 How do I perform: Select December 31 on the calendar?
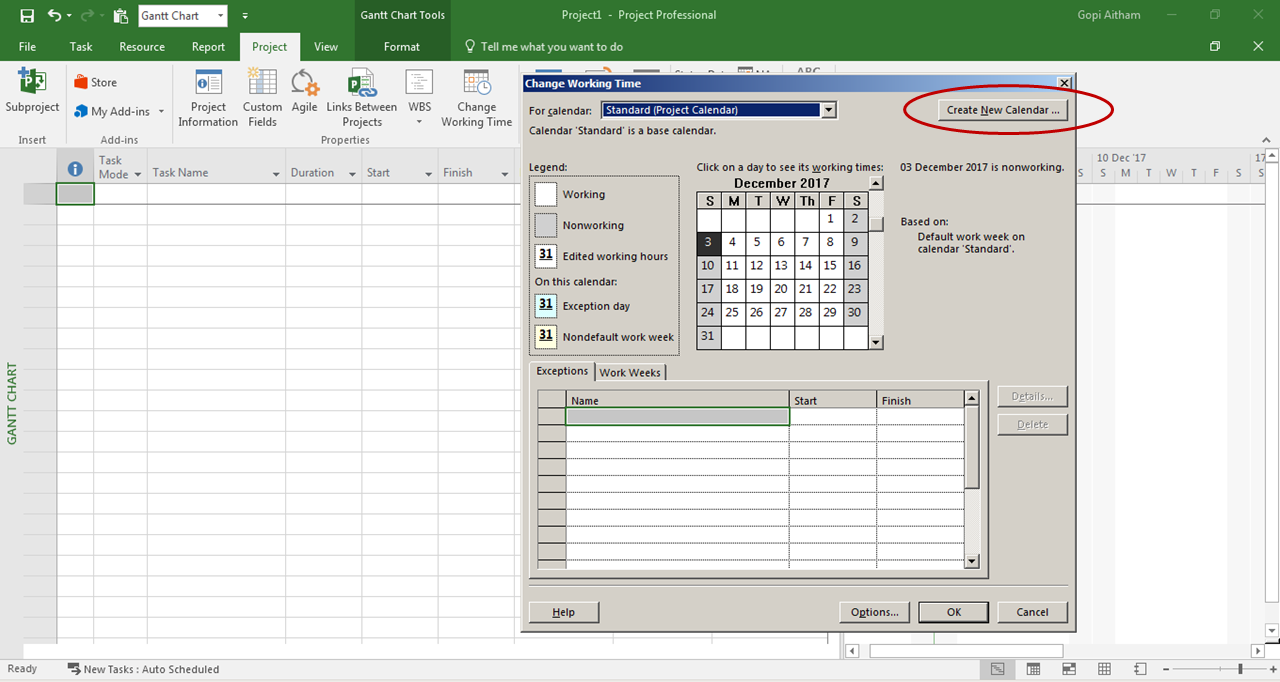(708, 336)
